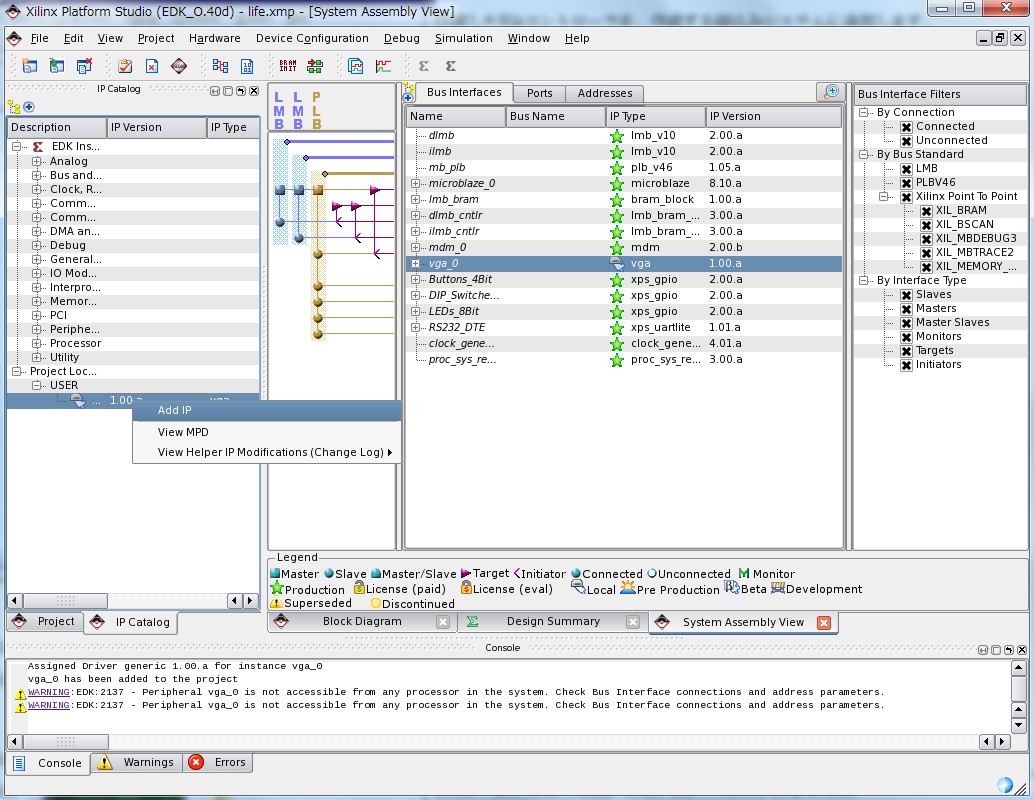The width and height of the screenshot is (1034, 800).
Task: Choose Add IP from context menu
Action: (267, 410)
